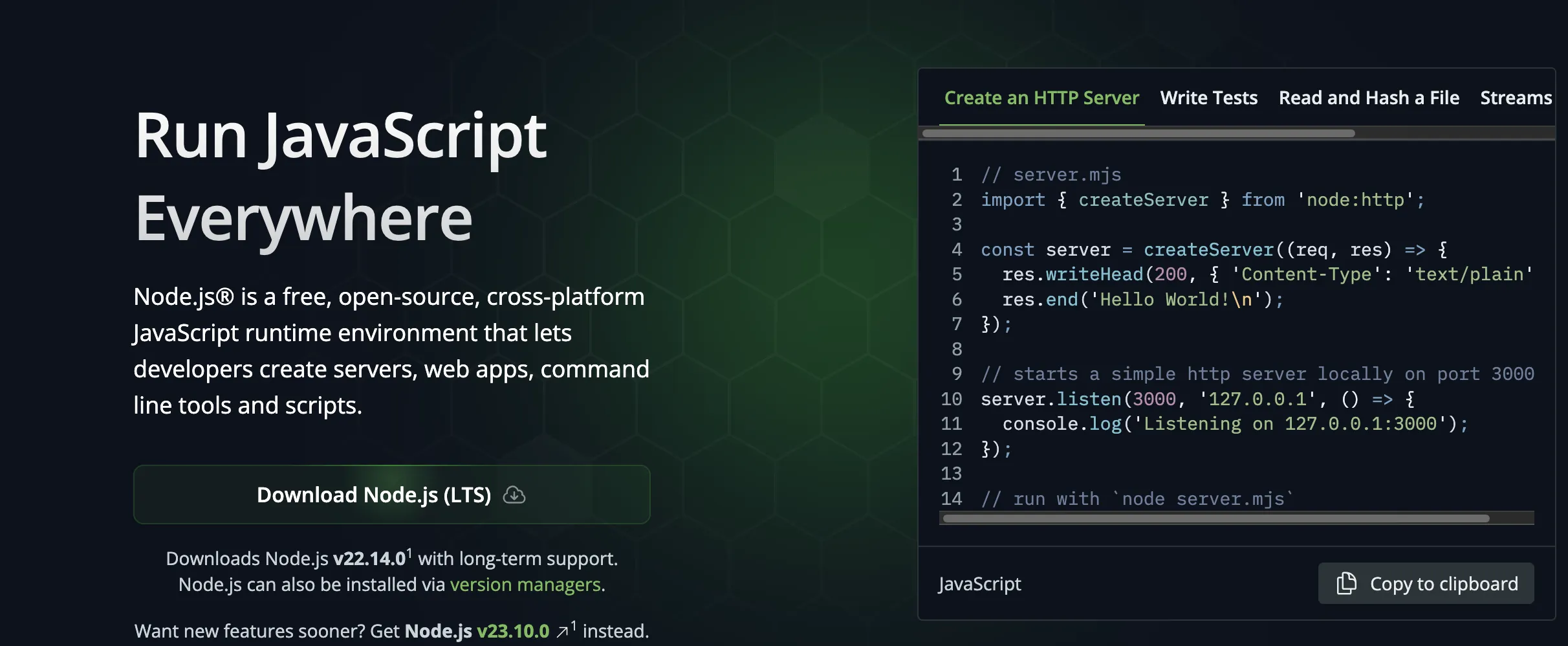Switch to the Write Tests tab

coord(1208,98)
